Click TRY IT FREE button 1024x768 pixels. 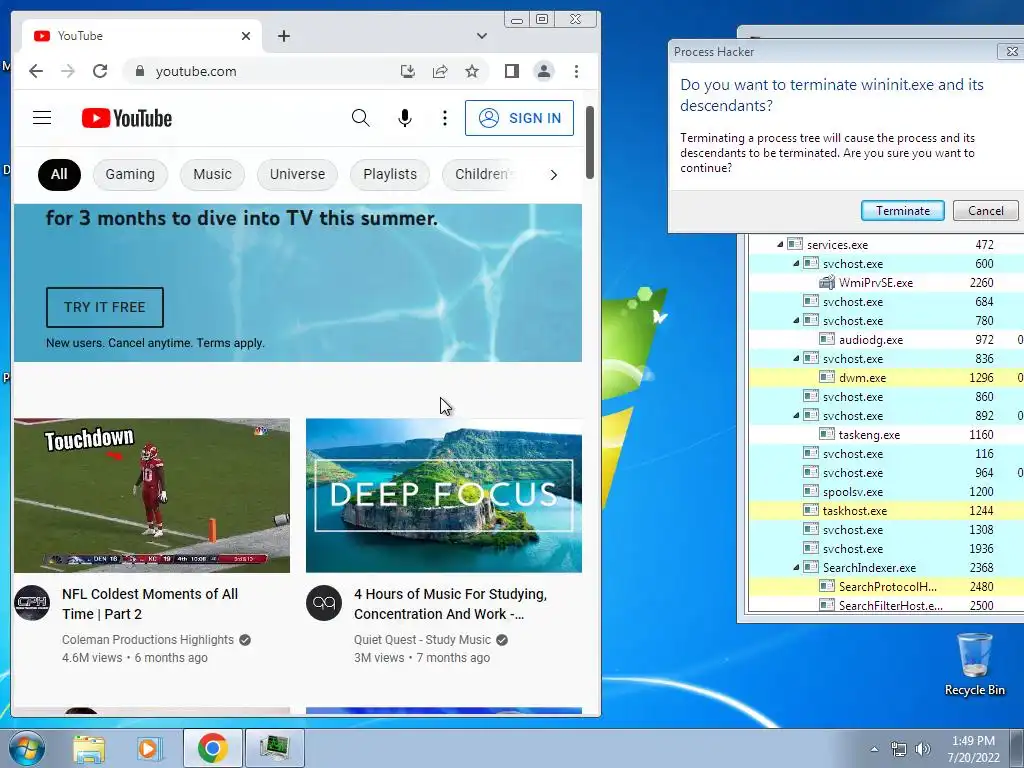(x=104, y=307)
